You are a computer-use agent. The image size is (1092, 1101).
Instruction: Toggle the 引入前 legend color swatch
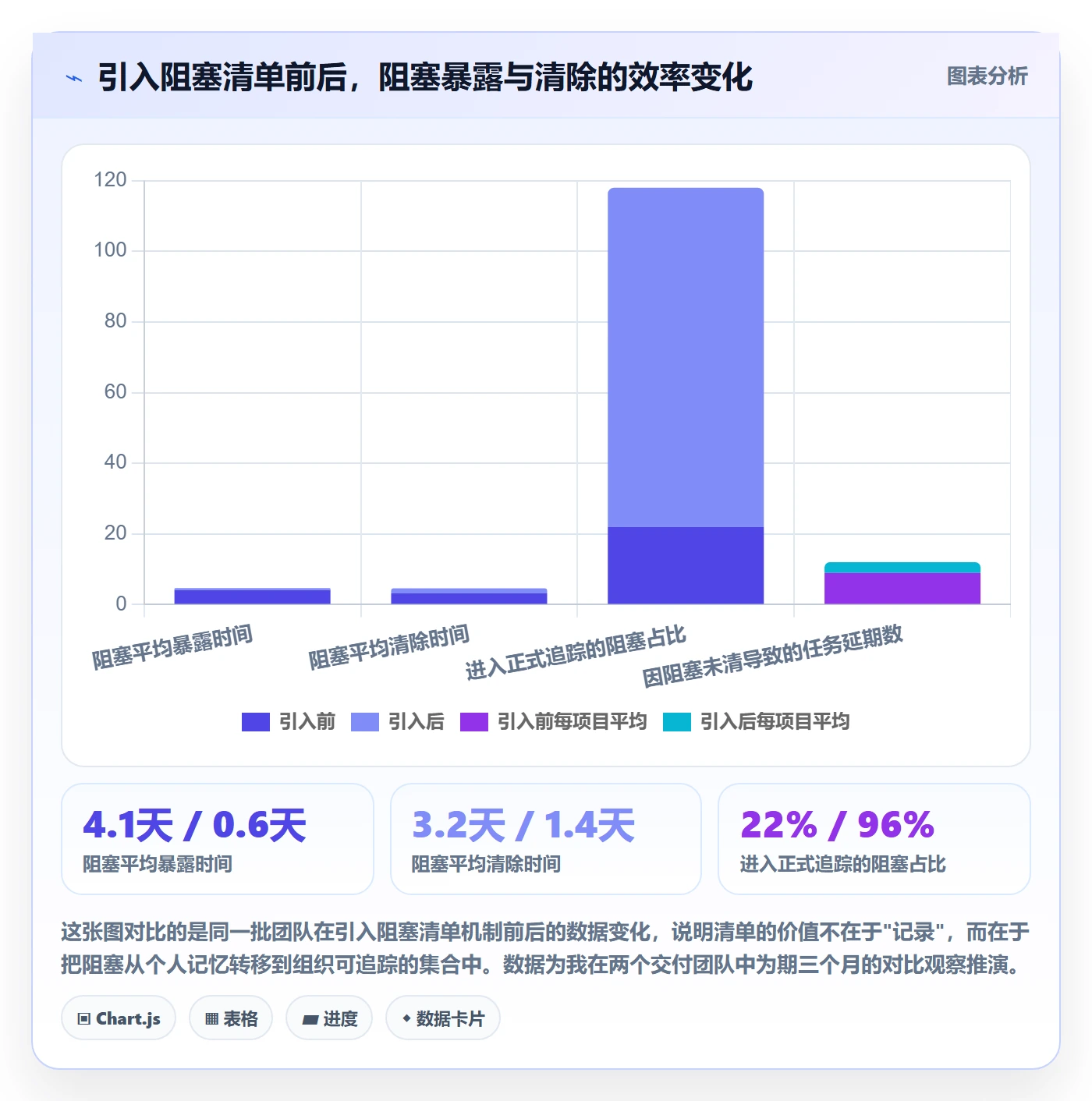pyautogui.click(x=256, y=722)
